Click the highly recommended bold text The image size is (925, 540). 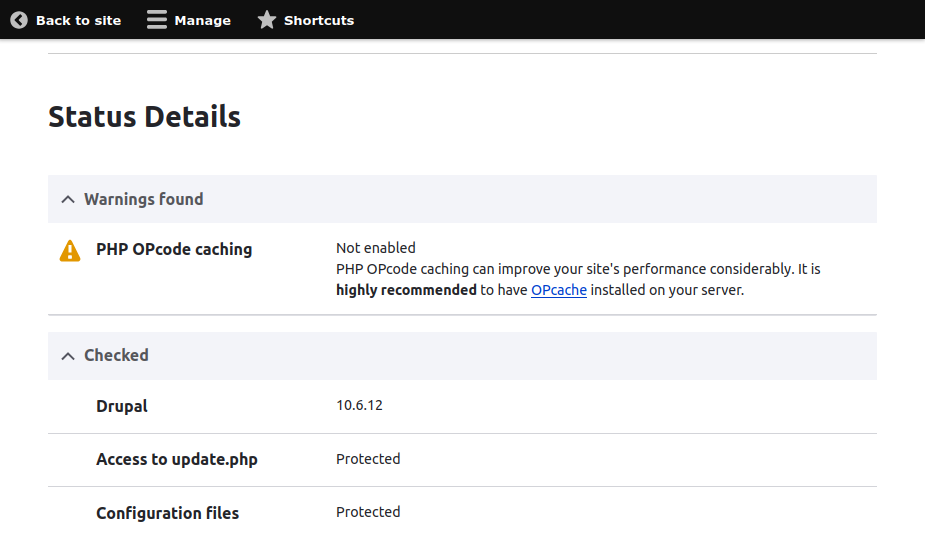[x=406, y=290]
